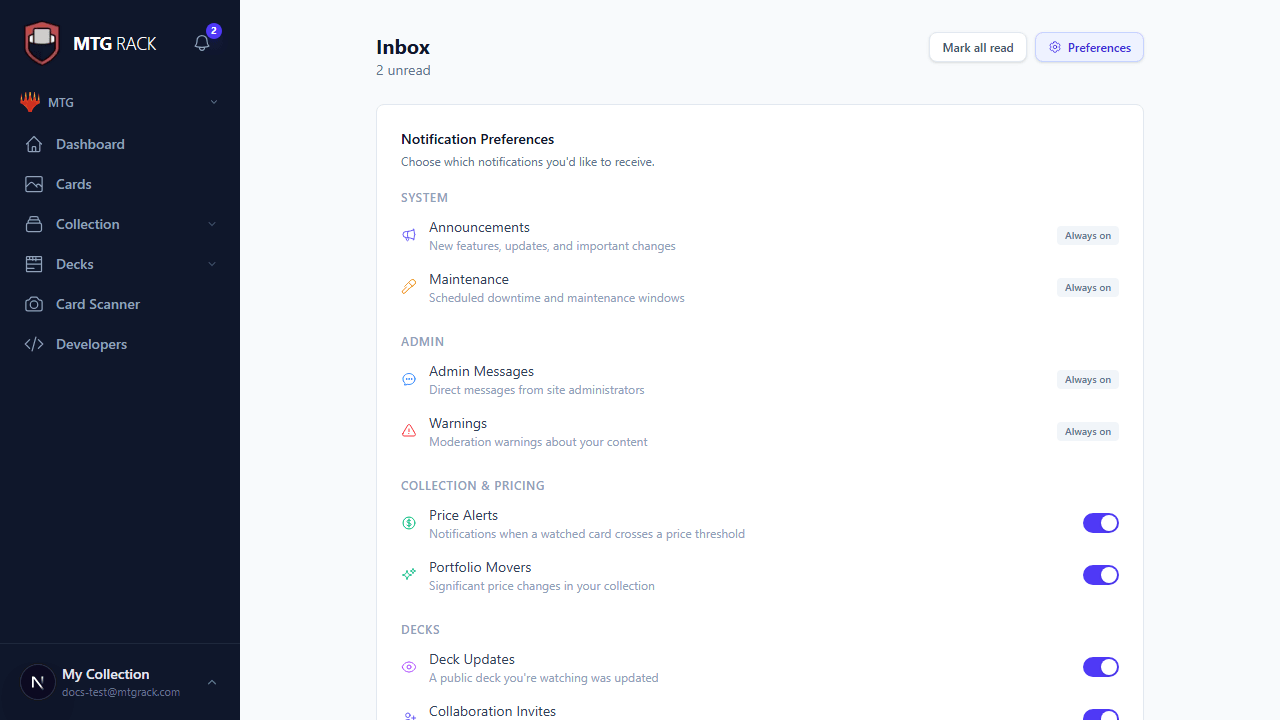Click the Deck Updates eye icon
1280x720 pixels.
[x=408, y=666]
